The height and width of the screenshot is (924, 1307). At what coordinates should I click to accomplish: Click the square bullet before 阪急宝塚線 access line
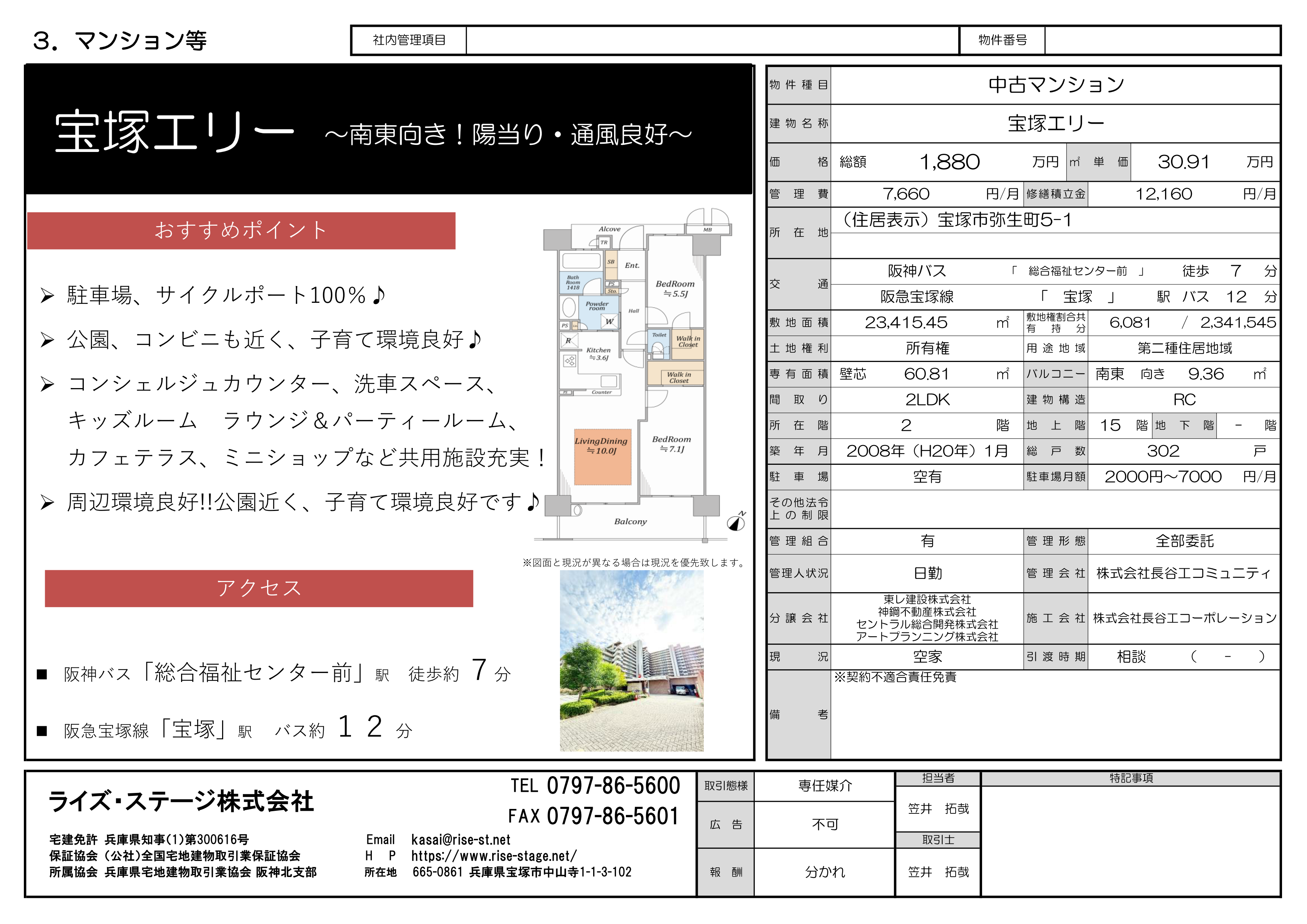pos(42,731)
